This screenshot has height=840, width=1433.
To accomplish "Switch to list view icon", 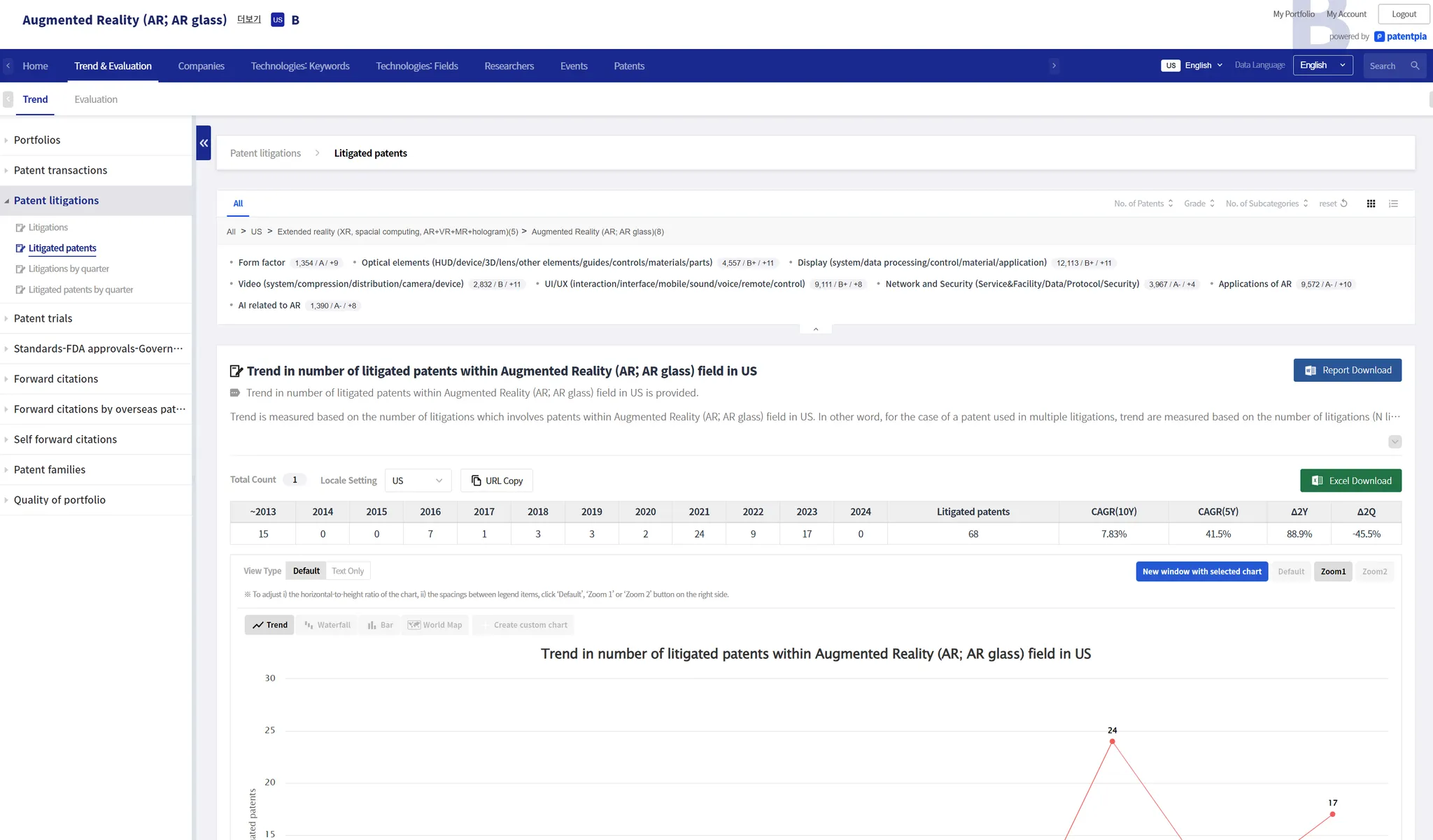I will (x=1393, y=204).
